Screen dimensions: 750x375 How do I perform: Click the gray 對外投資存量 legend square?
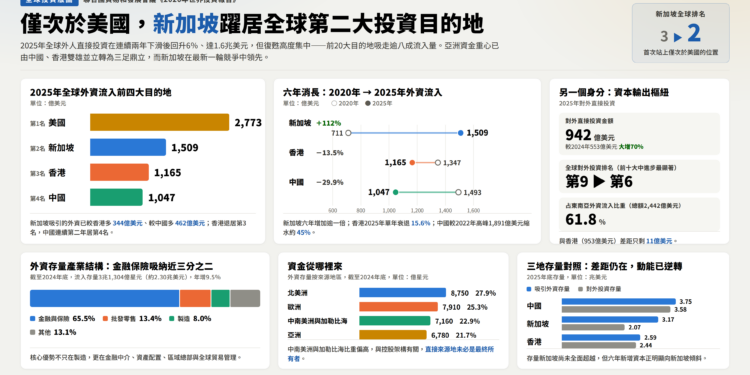click(580, 289)
